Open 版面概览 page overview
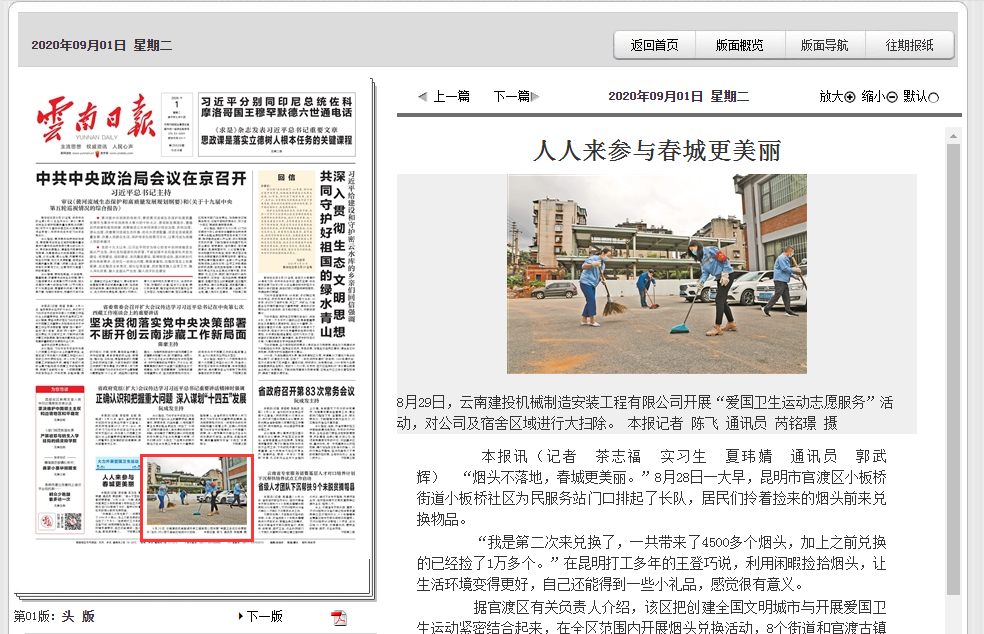Viewport: 984px width, 634px height. click(x=740, y=45)
